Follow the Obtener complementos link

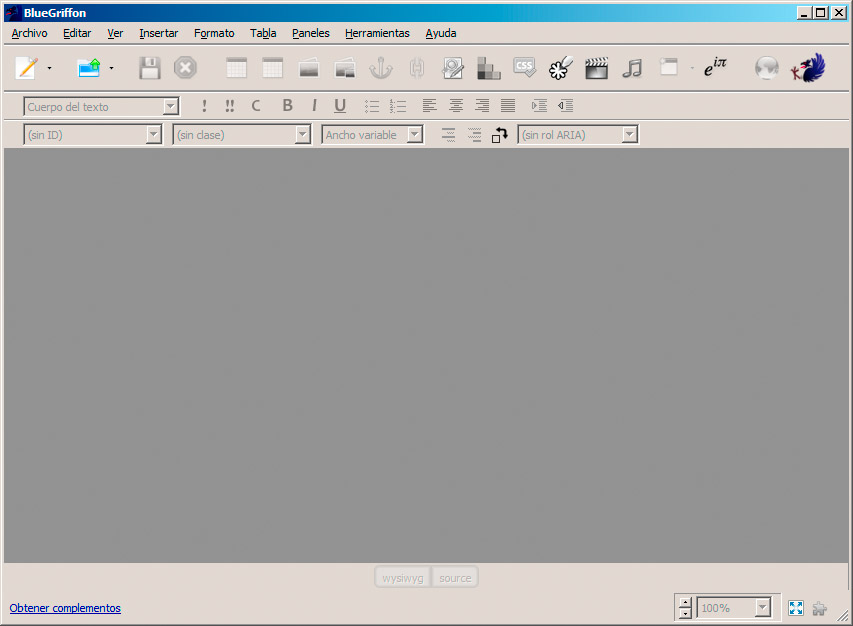click(65, 608)
